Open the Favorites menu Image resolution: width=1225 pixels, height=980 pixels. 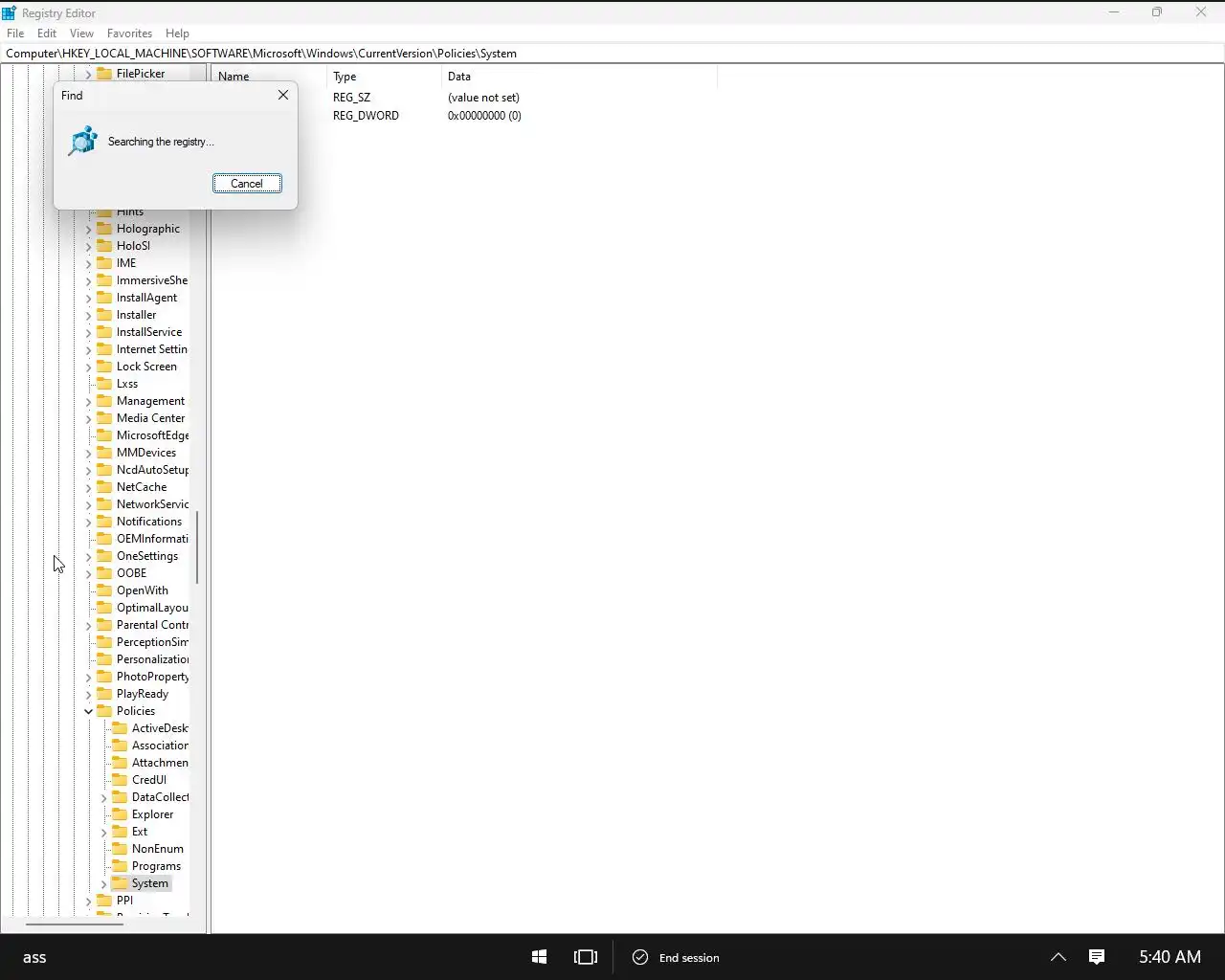tap(129, 33)
